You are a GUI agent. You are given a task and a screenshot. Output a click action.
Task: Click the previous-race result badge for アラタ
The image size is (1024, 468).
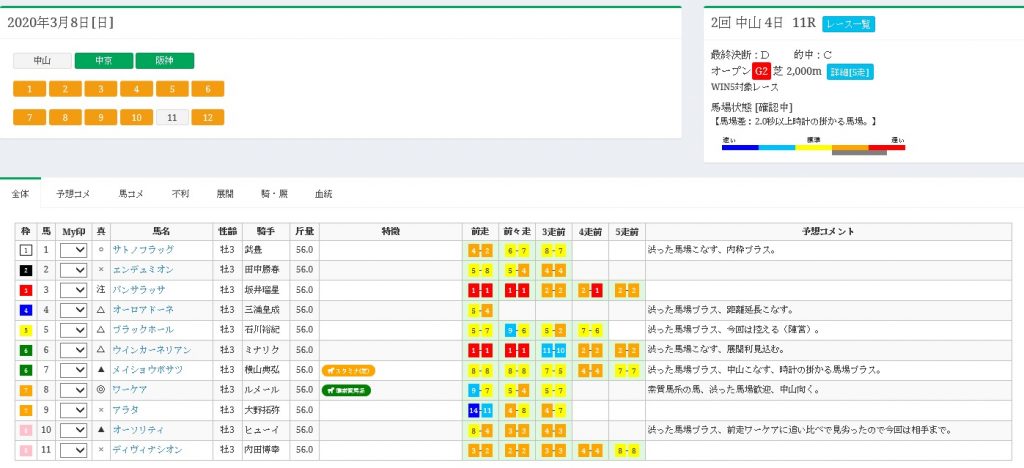point(482,410)
